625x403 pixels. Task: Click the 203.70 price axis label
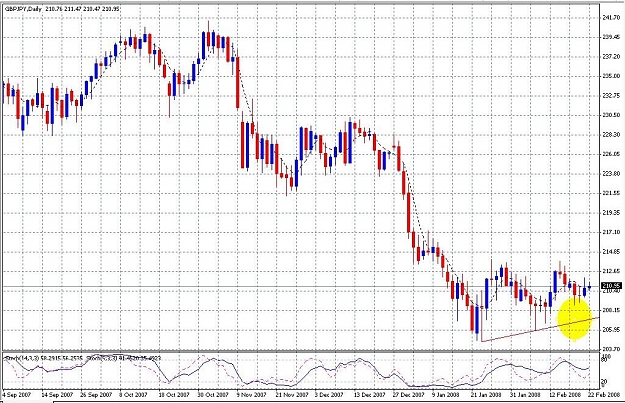pyautogui.click(x=611, y=349)
